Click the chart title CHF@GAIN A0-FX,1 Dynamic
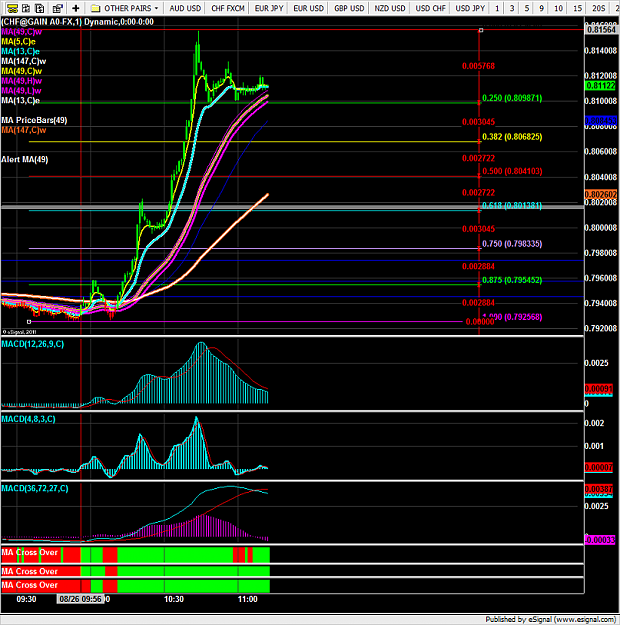Image resolution: width=620 pixels, height=625 pixels. (77, 22)
